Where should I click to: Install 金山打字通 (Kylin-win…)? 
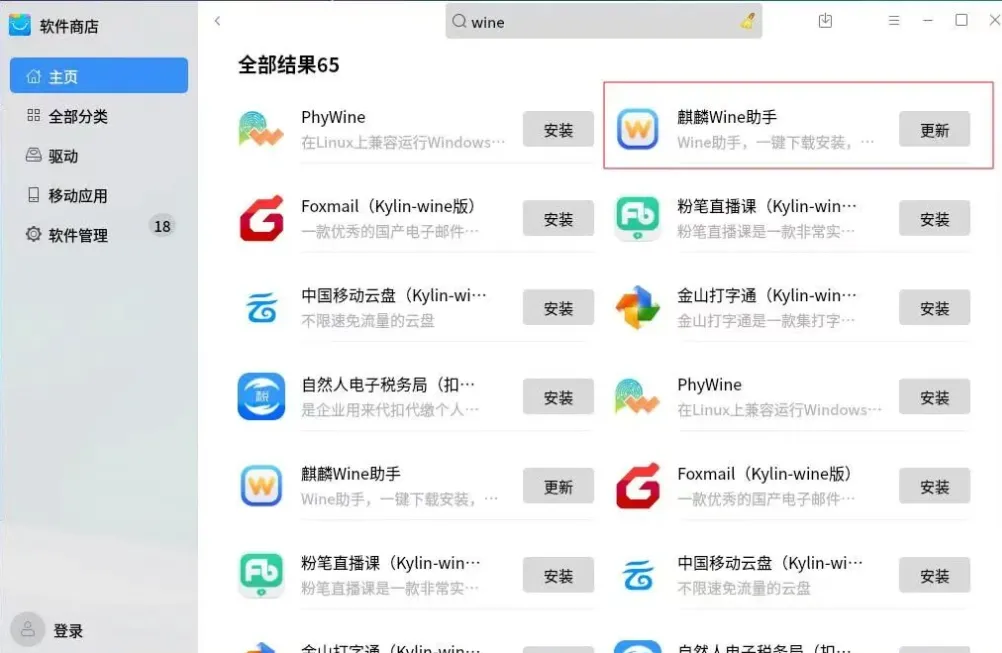click(x=934, y=309)
